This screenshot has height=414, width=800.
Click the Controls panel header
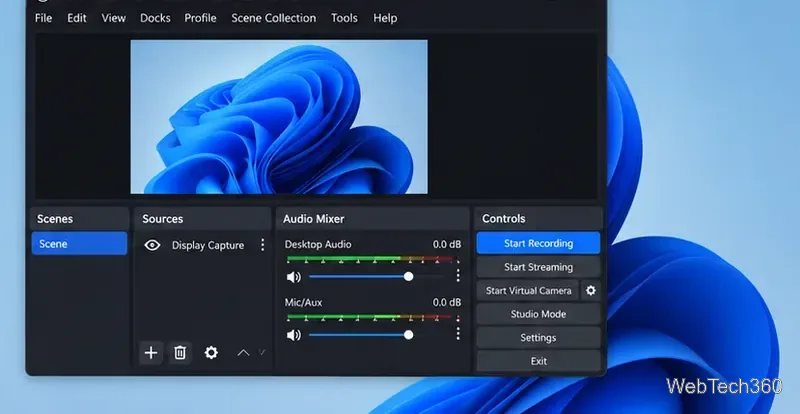coord(538,218)
